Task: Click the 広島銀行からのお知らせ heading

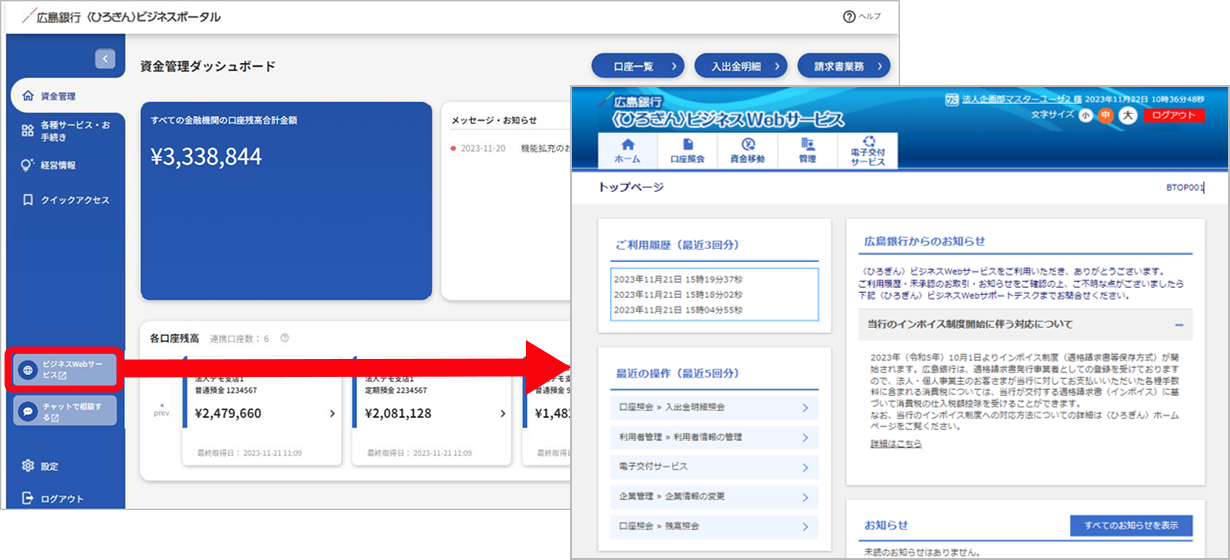Action: click(x=922, y=241)
